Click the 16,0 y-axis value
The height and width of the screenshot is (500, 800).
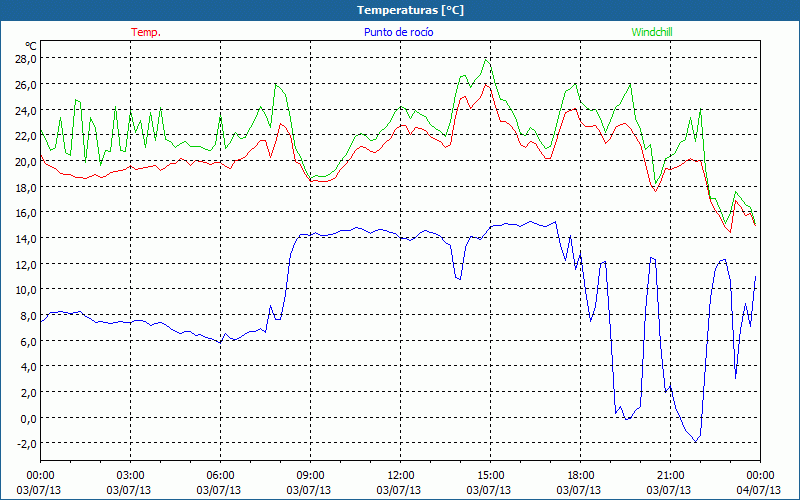[x=26, y=213]
